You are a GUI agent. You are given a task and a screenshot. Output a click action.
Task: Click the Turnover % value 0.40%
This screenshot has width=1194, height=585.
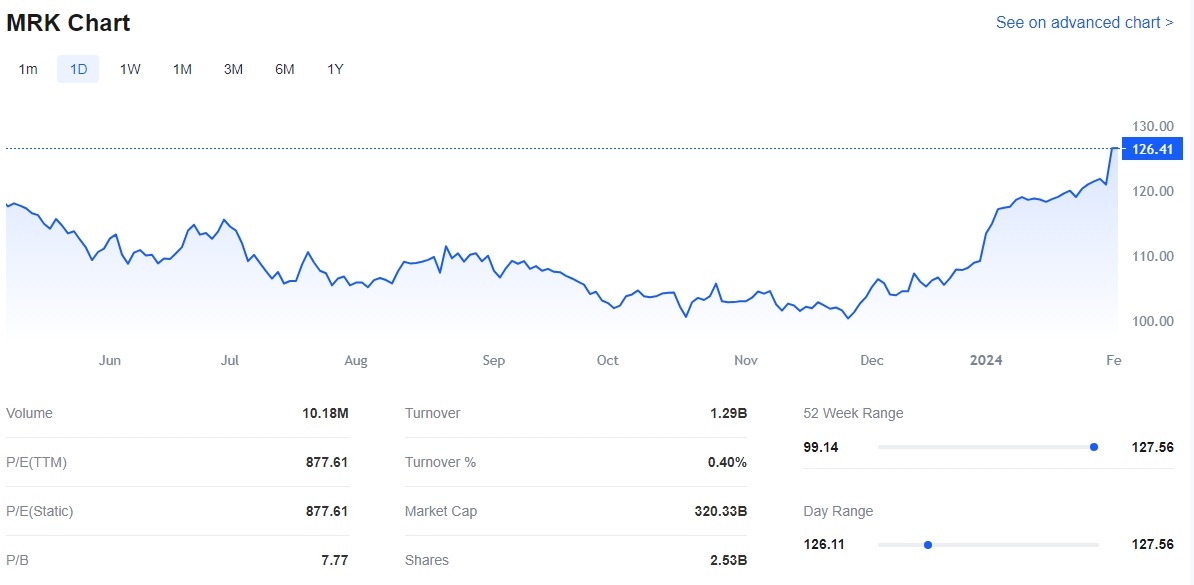point(726,462)
